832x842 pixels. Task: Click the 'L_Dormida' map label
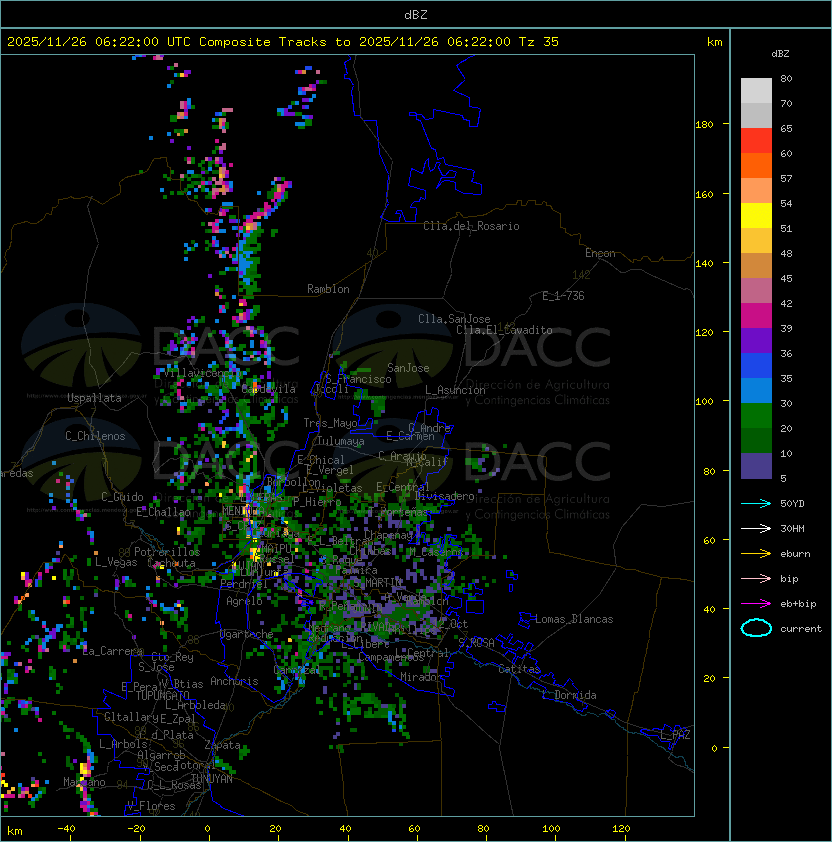pyautogui.click(x=569, y=695)
